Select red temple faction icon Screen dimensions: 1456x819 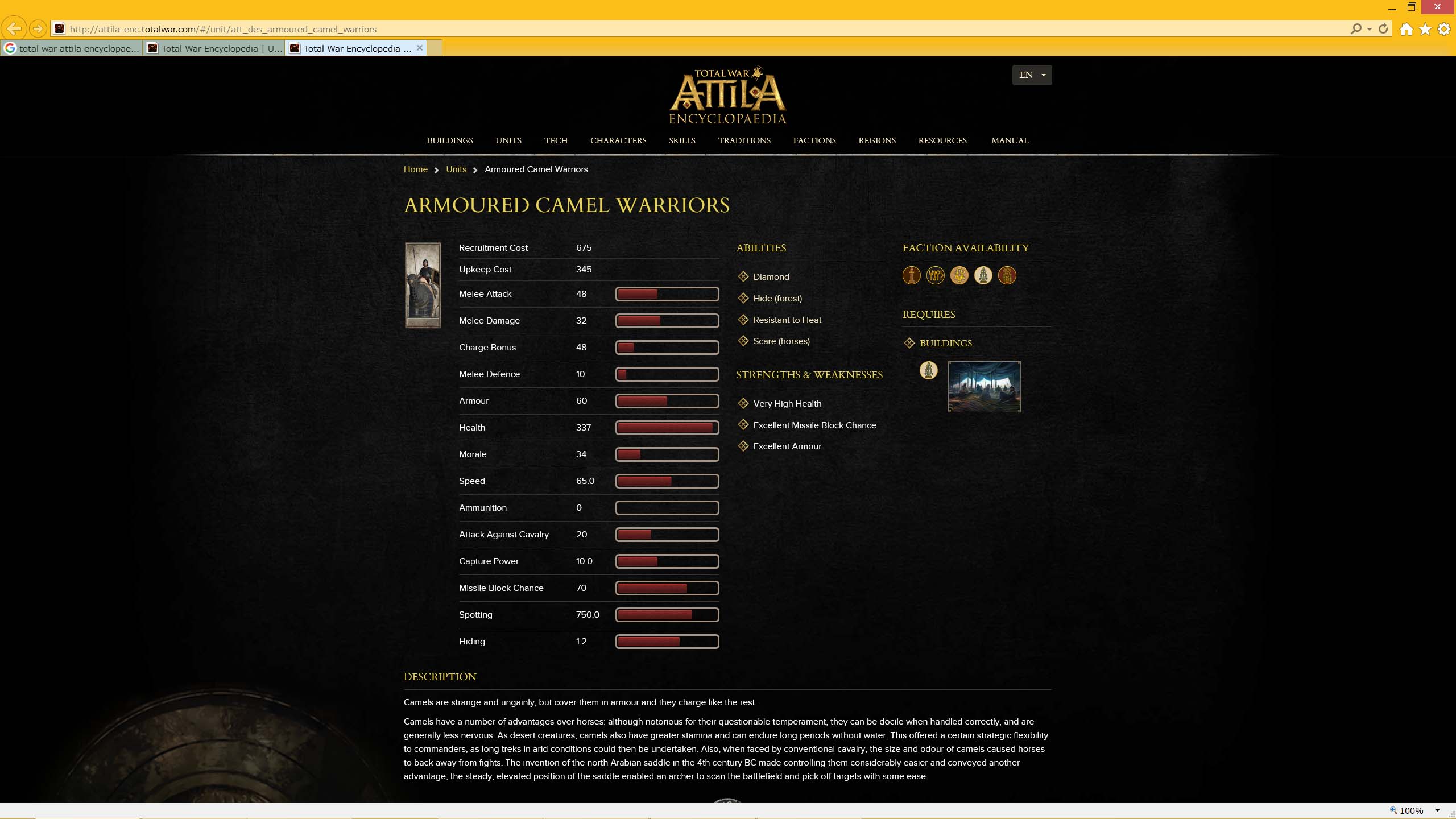pos(1007,275)
